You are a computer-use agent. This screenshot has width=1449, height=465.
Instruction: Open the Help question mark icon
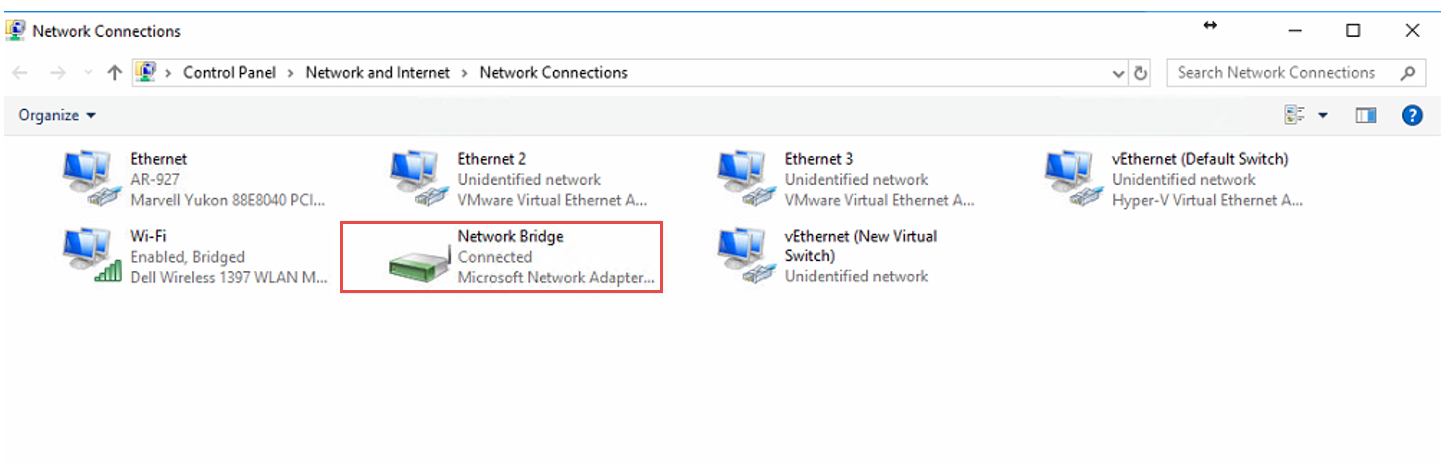[x=1412, y=115]
